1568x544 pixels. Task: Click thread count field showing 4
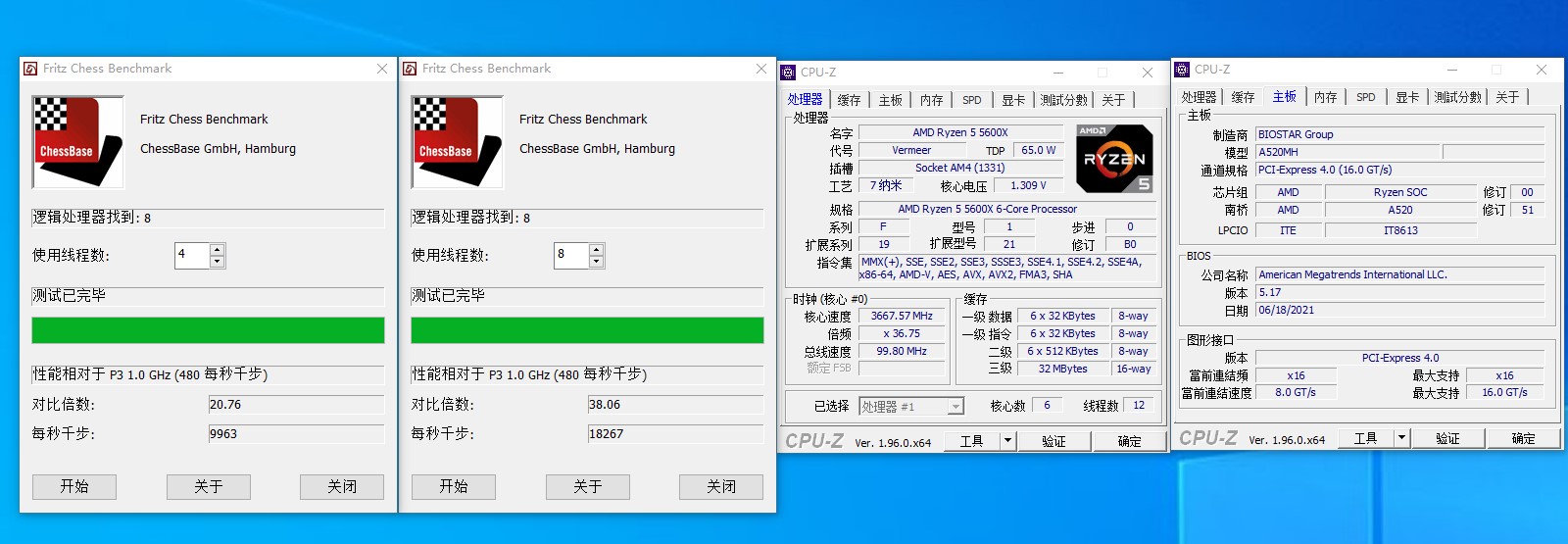tap(192, 255)
